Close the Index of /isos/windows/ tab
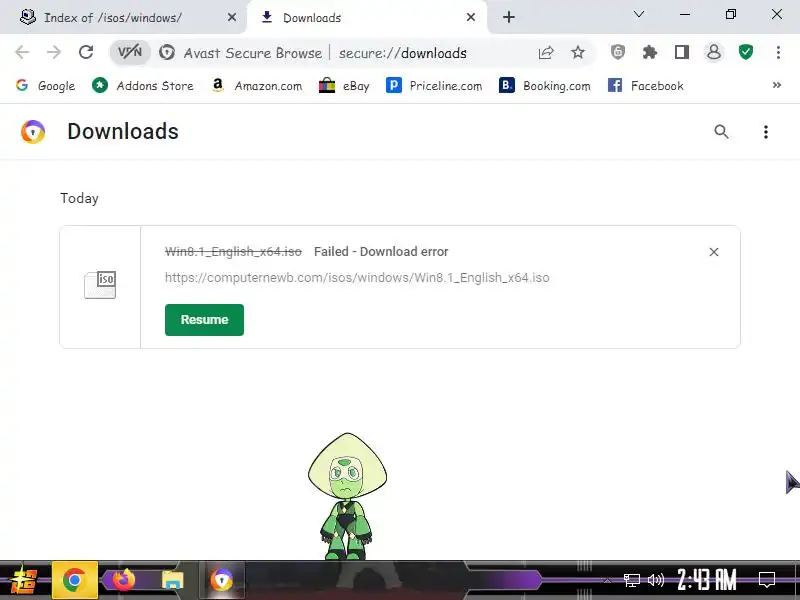Image resolution: width=800 pixels, height=600 pixels. pyautogui.click(x=232, y=17)
